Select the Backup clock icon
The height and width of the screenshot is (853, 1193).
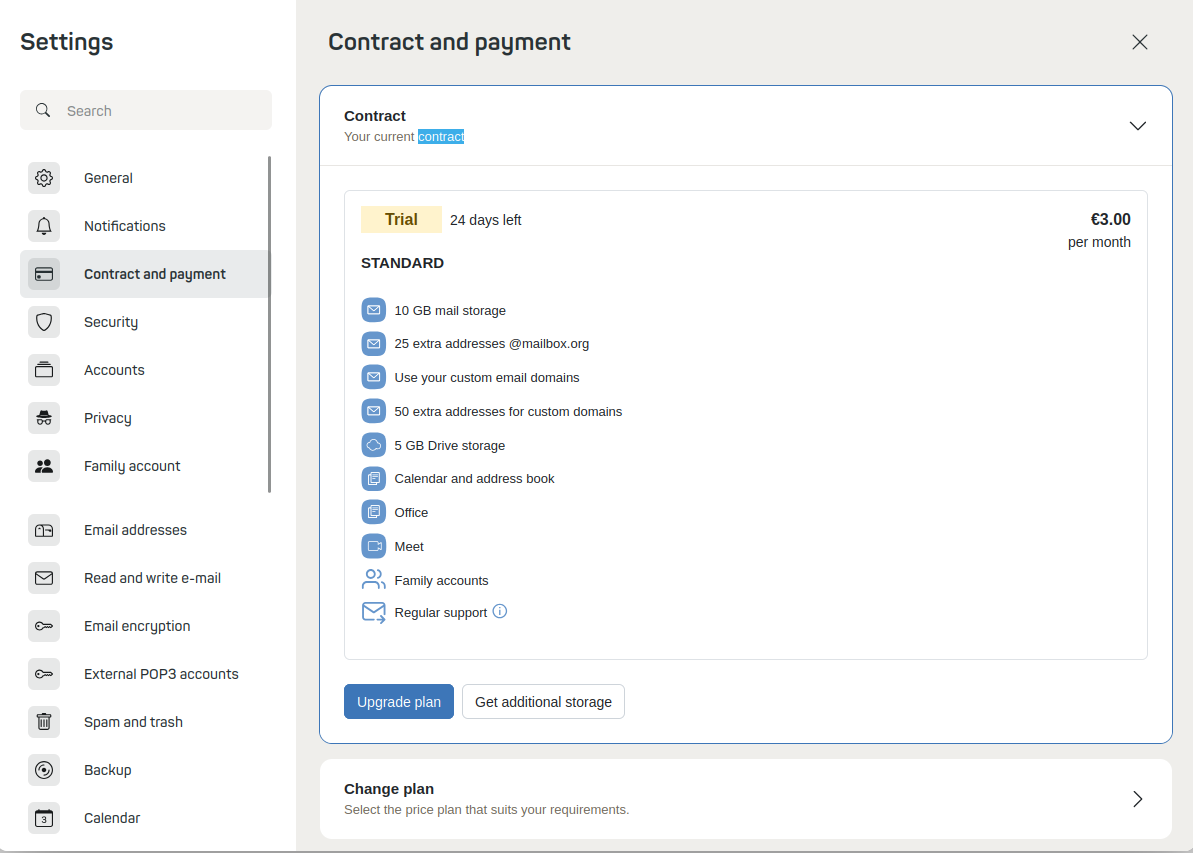point(44,770)
